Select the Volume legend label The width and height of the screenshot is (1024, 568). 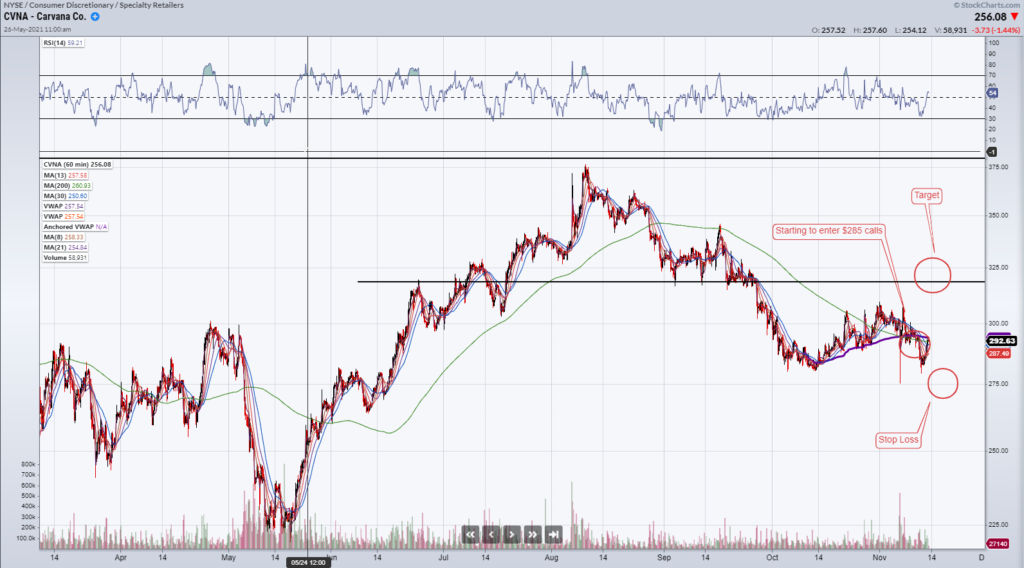click(x=65, y=258)
